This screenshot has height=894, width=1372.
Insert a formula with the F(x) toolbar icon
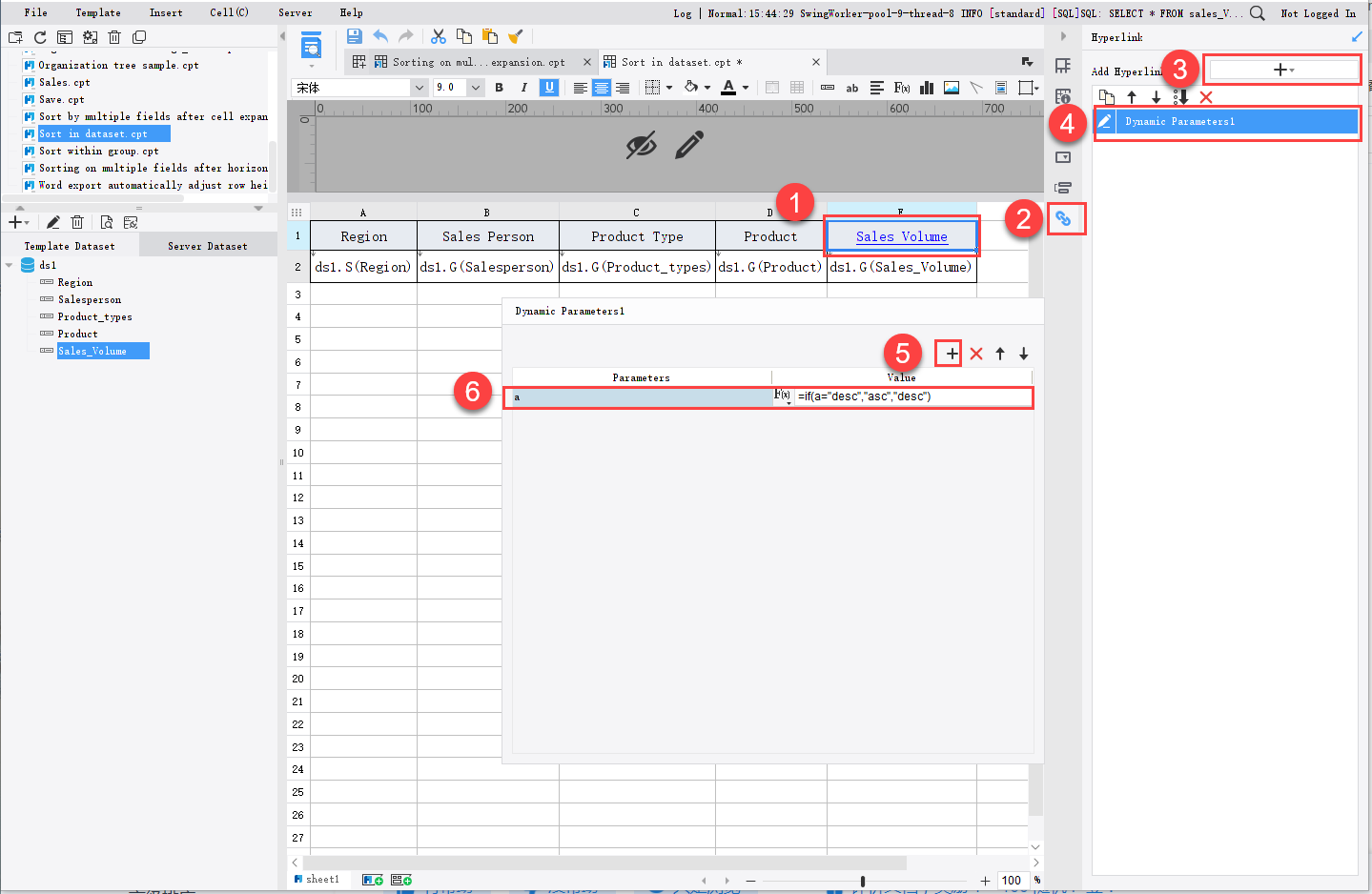[x=902, y=88]
